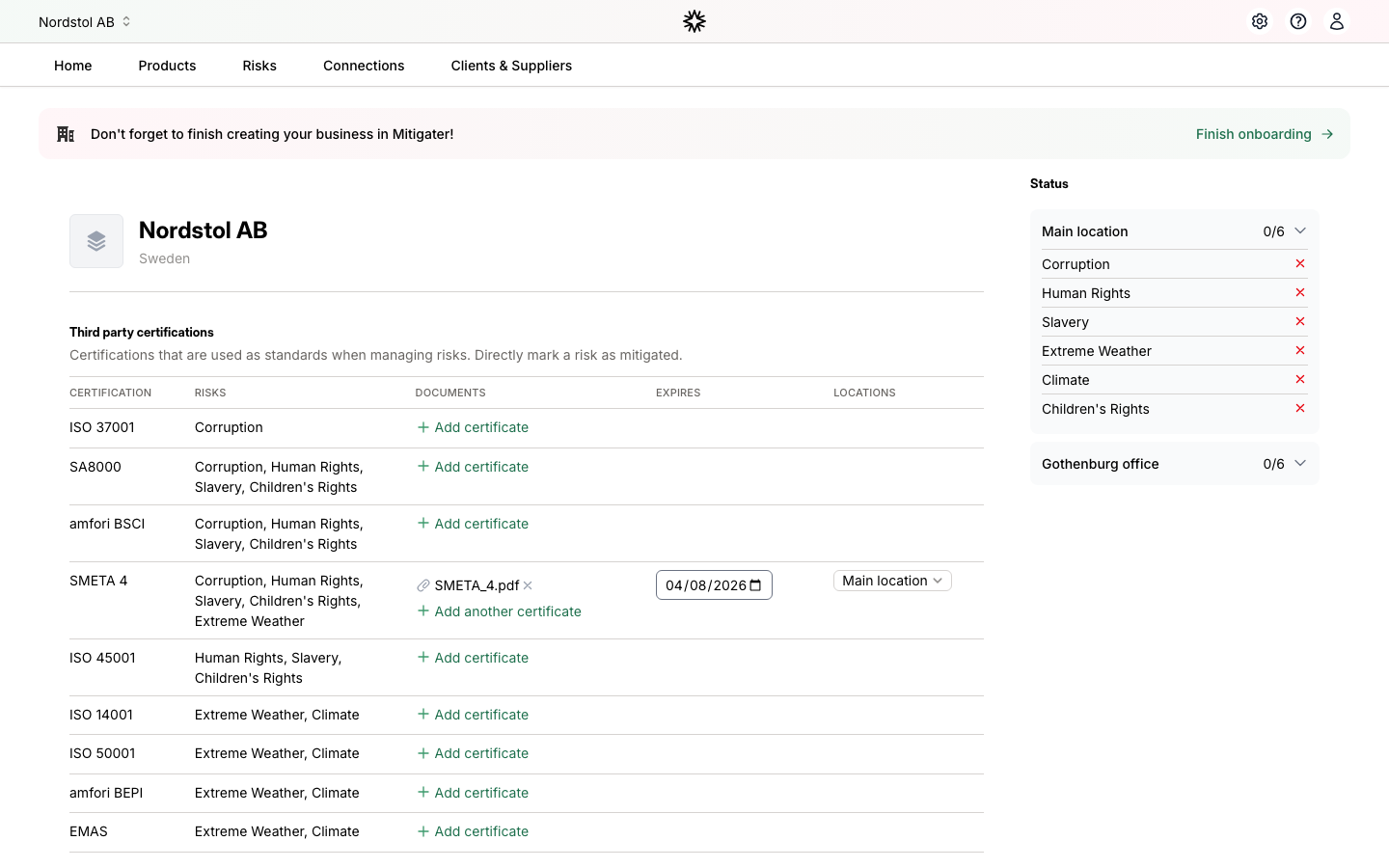Click the Human Rights status row label
1389x868 pixels.
pyautogui.click(x=1086, y=293)
